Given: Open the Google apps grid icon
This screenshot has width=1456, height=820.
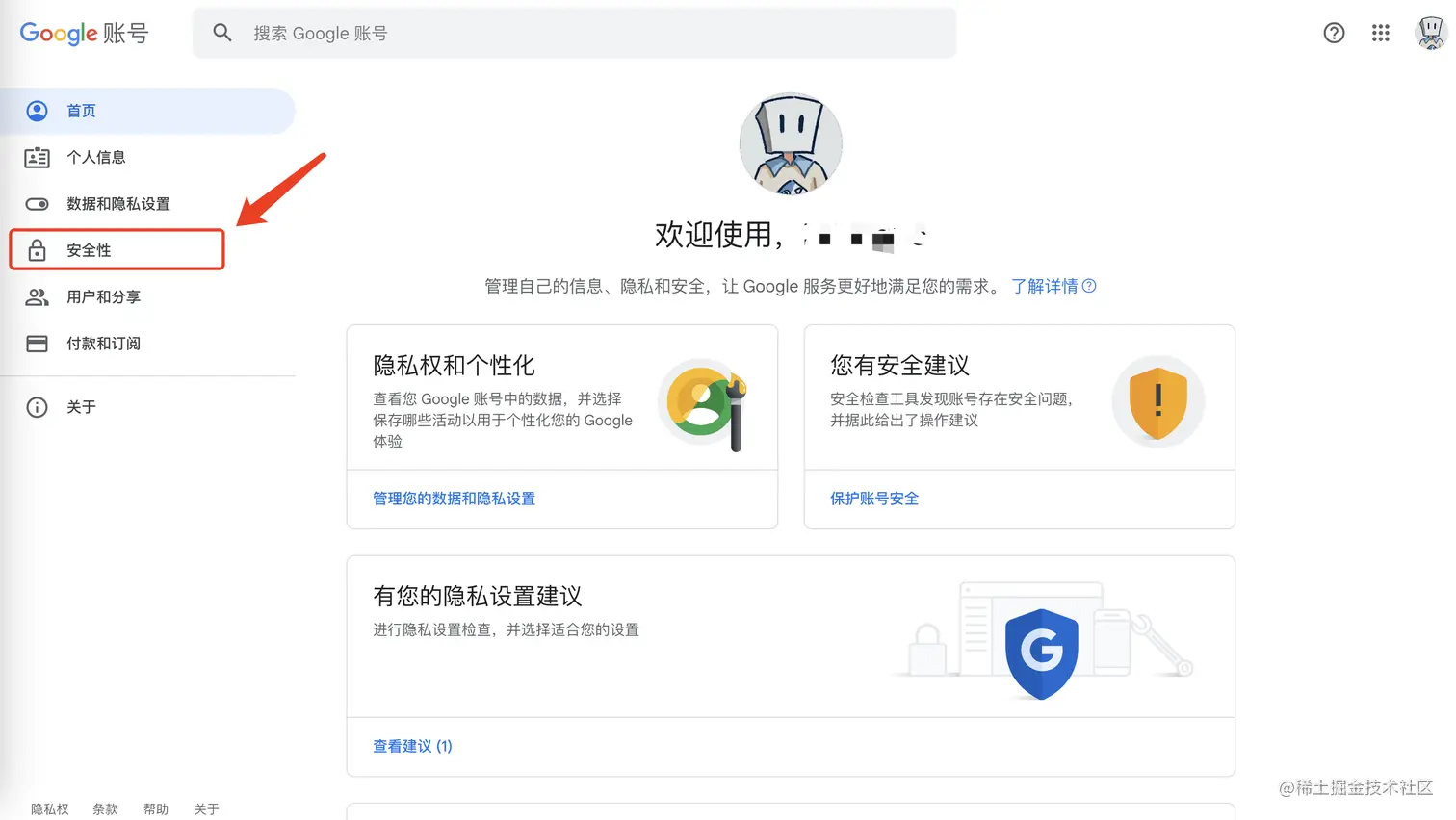Looking at the screenshot, I should (1381, 33).
